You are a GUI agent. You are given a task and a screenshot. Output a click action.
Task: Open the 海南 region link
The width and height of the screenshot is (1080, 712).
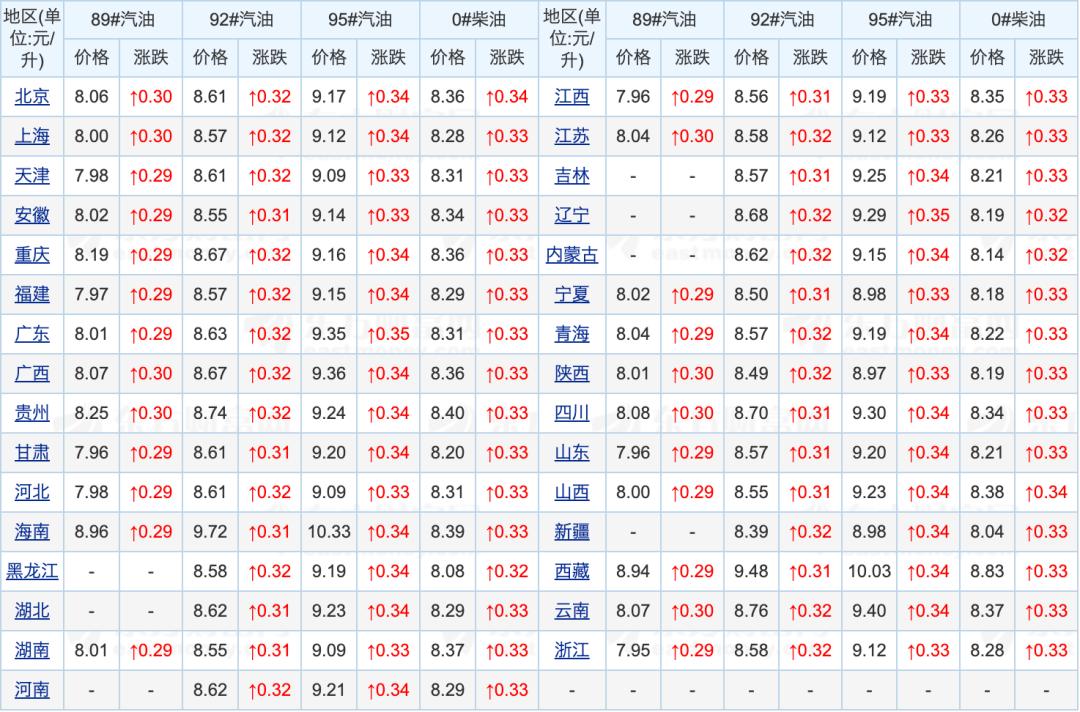click(x=32, y=532)
